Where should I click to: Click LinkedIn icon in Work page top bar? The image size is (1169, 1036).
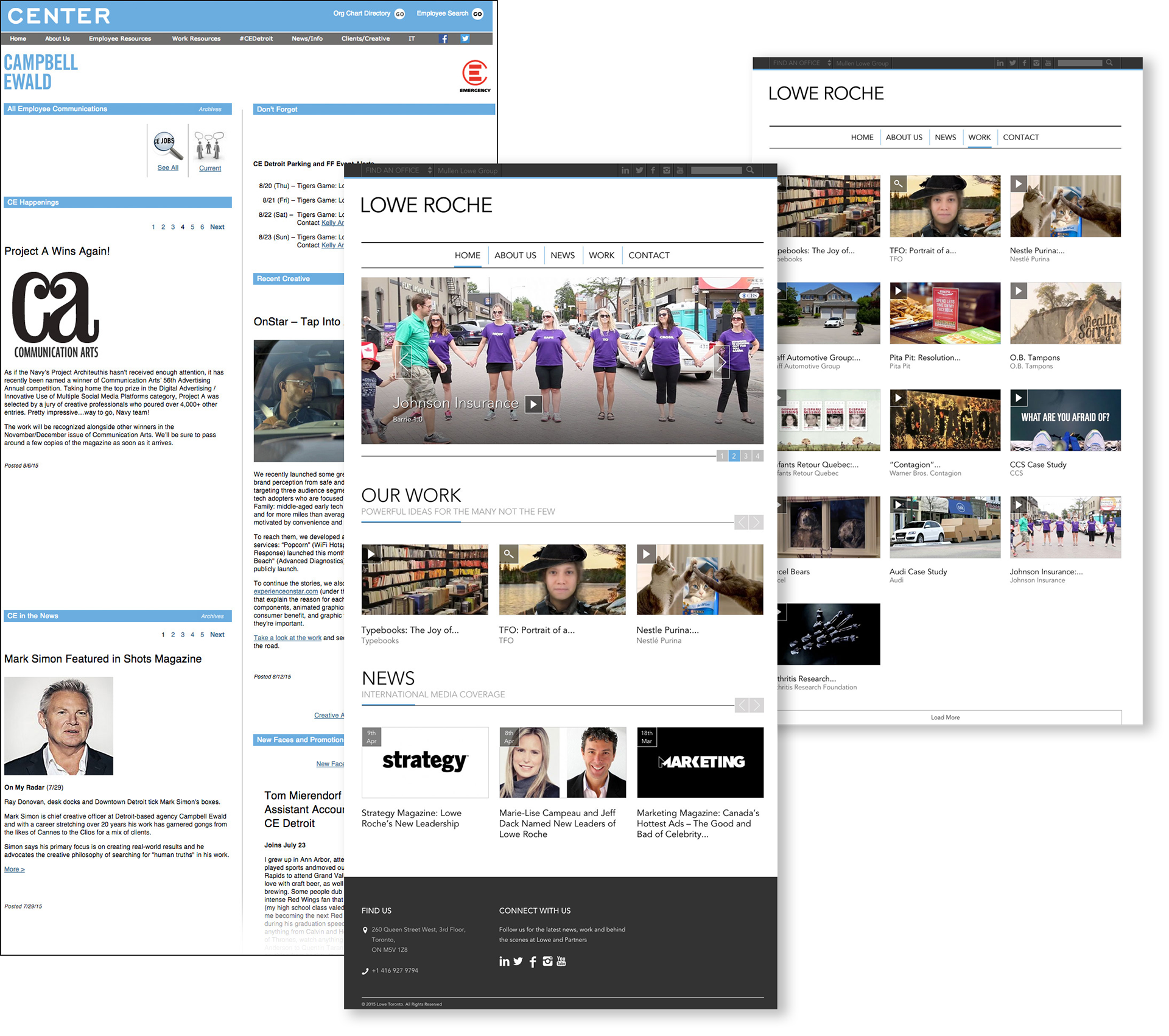click(1000, 63)
